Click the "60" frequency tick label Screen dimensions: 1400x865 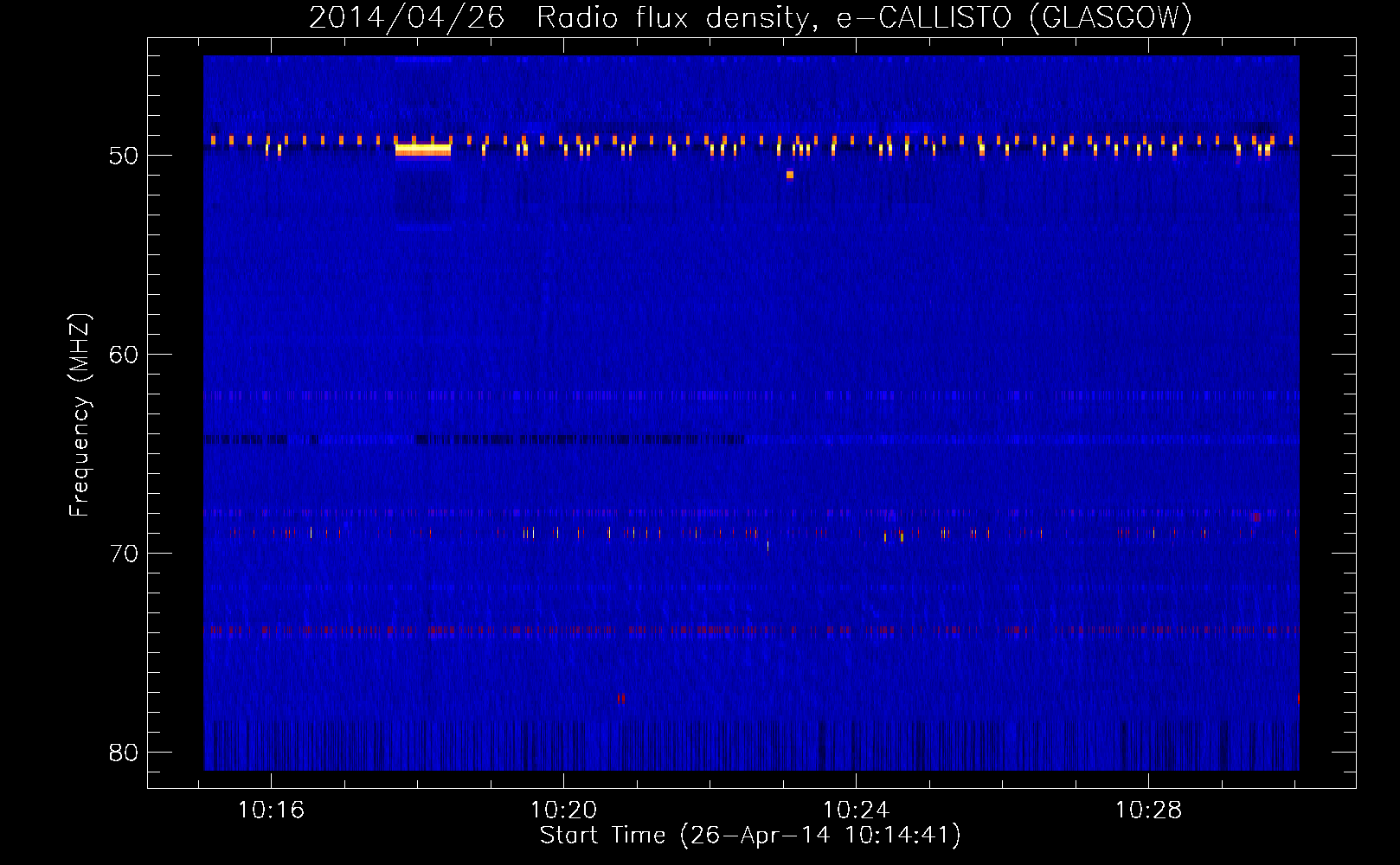124,355
